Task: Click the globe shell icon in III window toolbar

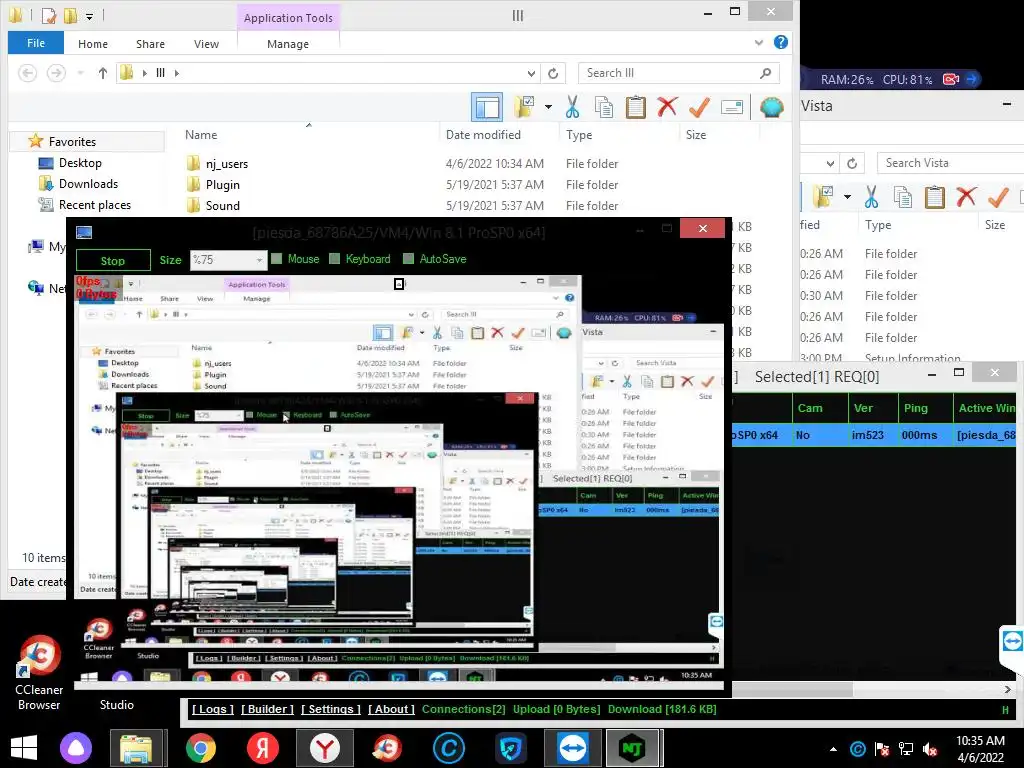Action: 771,107
